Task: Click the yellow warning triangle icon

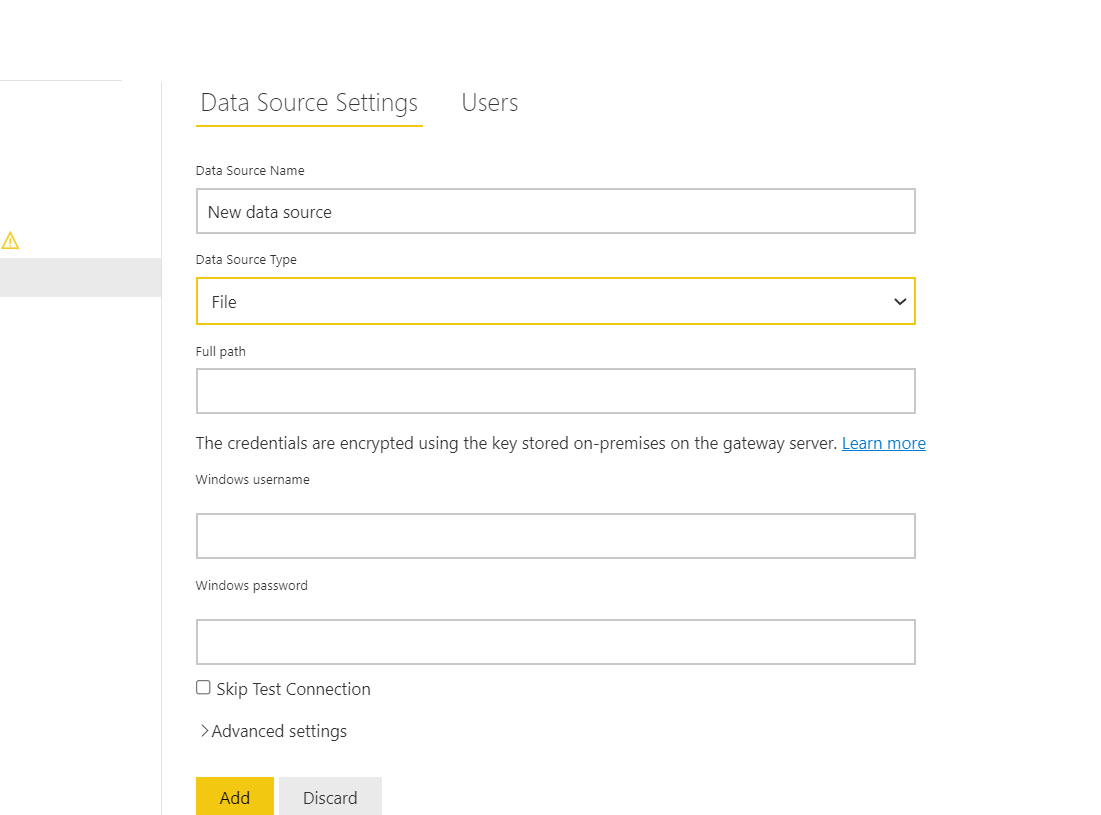Action: 11,241
